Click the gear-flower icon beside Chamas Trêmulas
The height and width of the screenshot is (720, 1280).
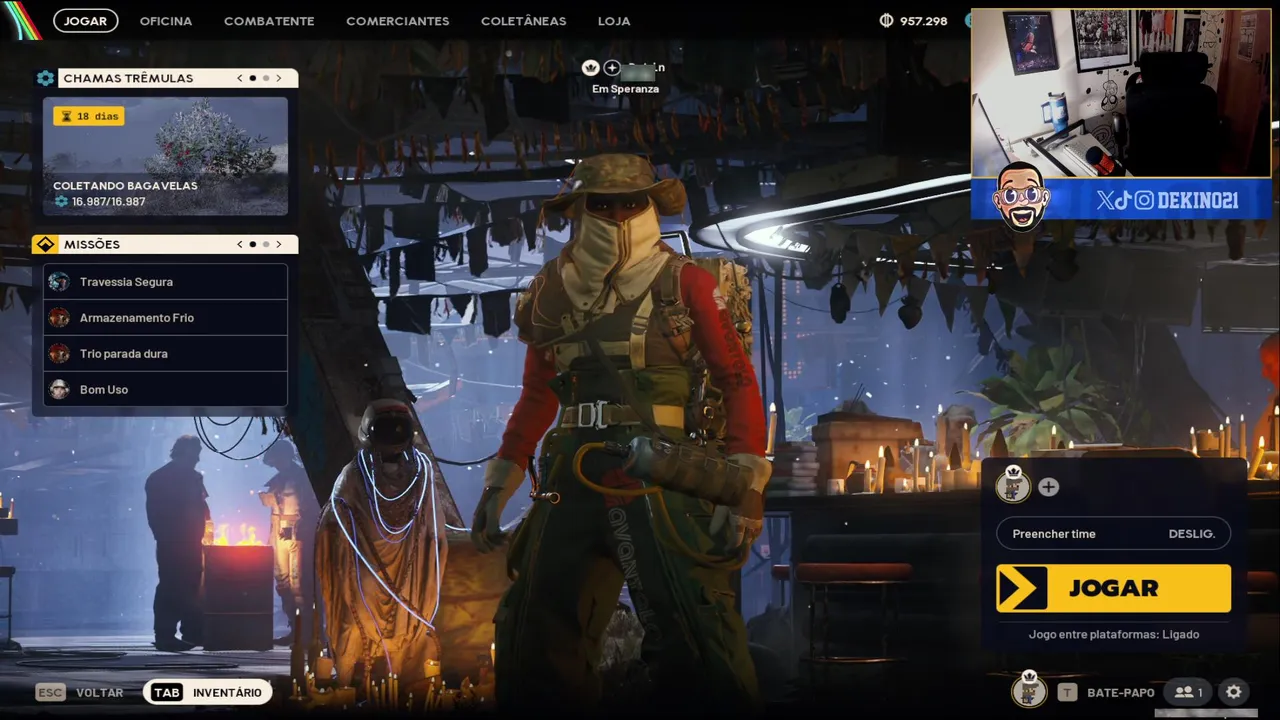point(45,78)
